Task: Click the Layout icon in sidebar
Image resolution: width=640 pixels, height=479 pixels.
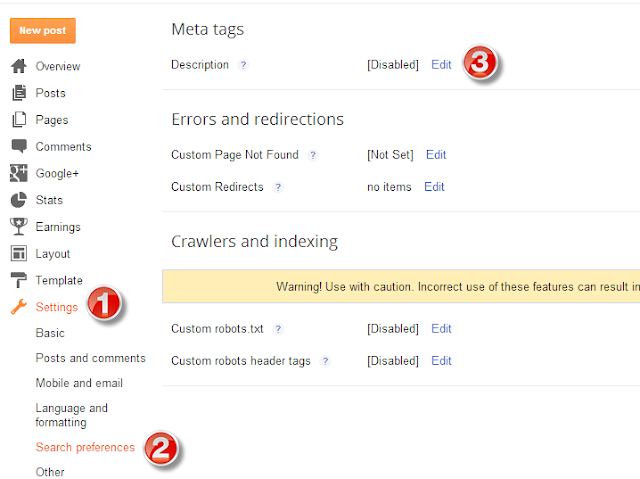Action: (x=19, y=253)
